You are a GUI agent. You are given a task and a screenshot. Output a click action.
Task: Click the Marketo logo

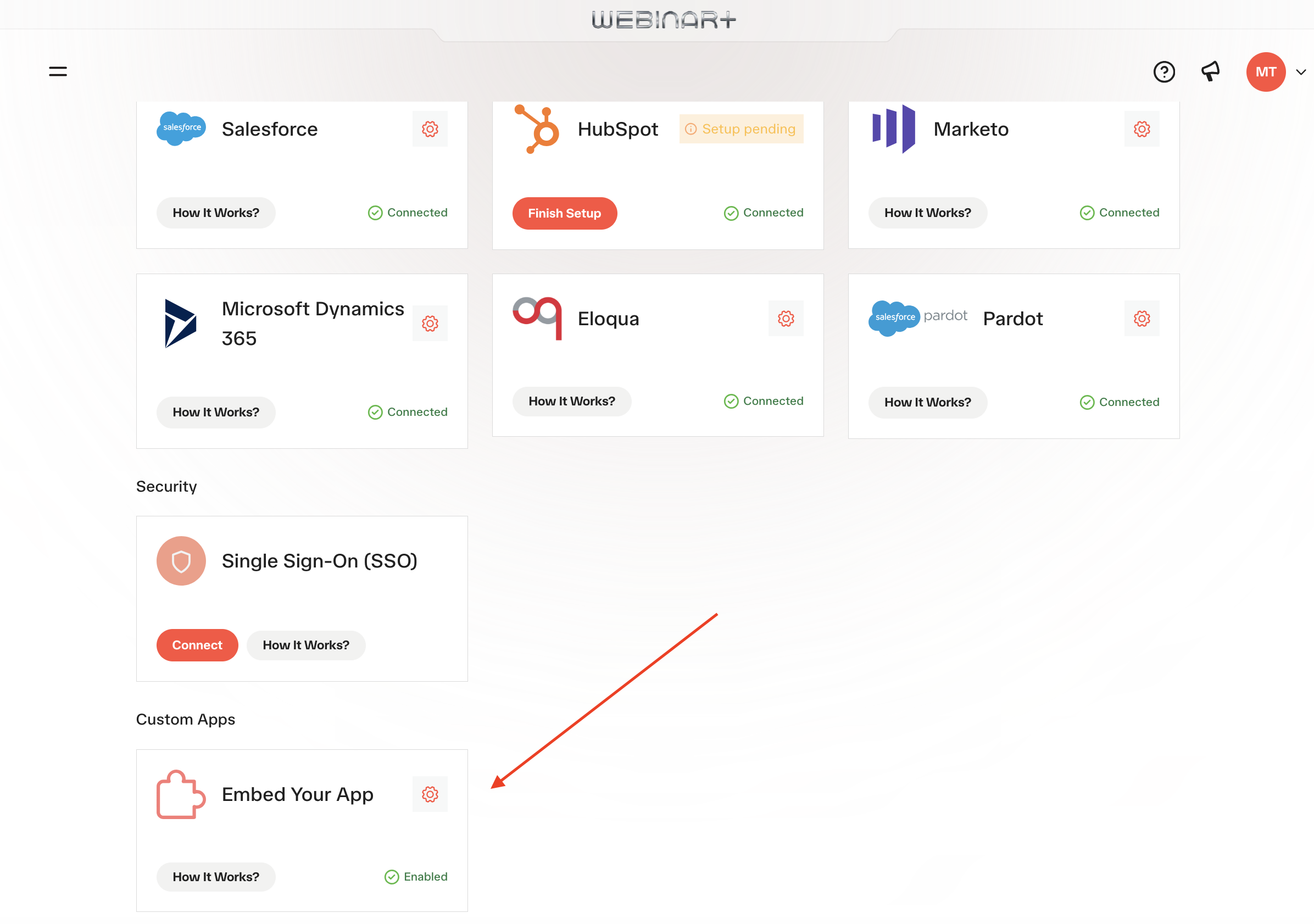tap(893, 129)
